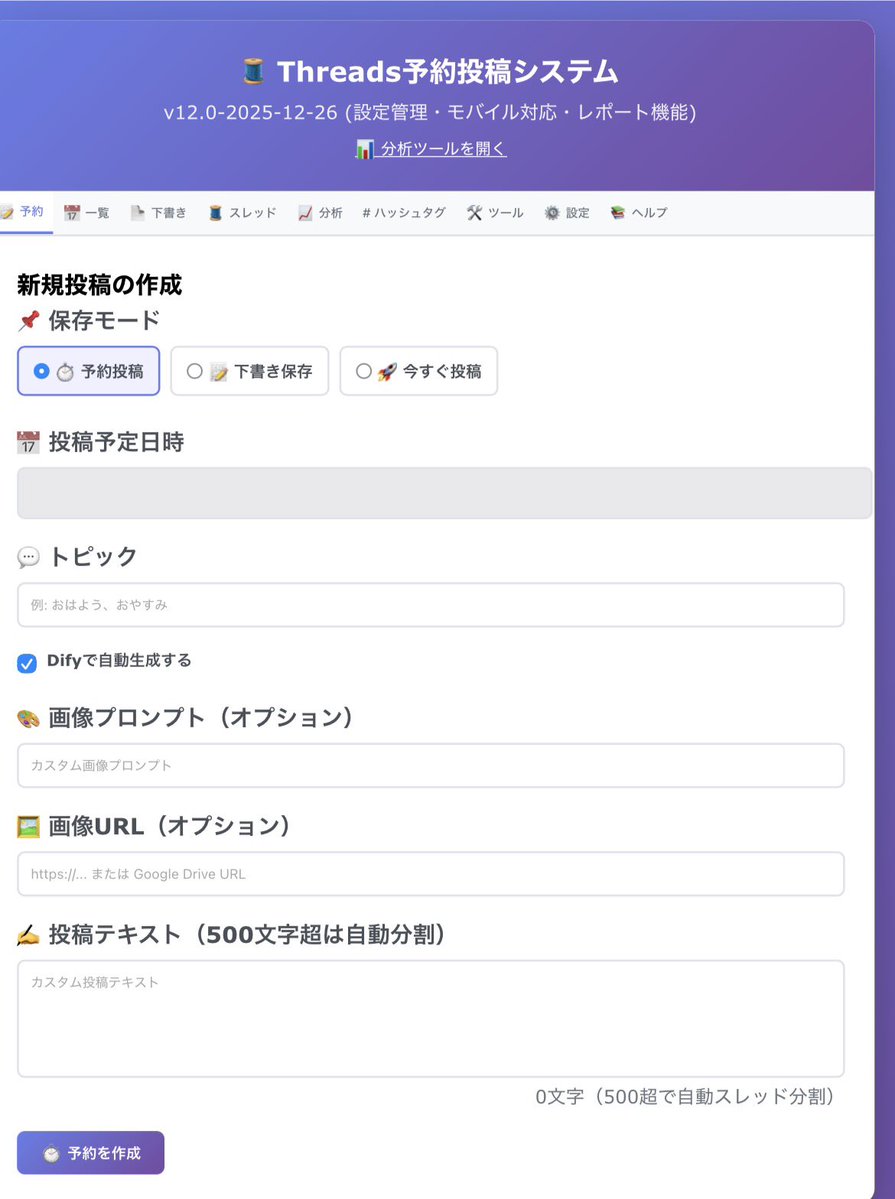
Task: Click the picture icon beside 画像URL
Action: point(28,827)
